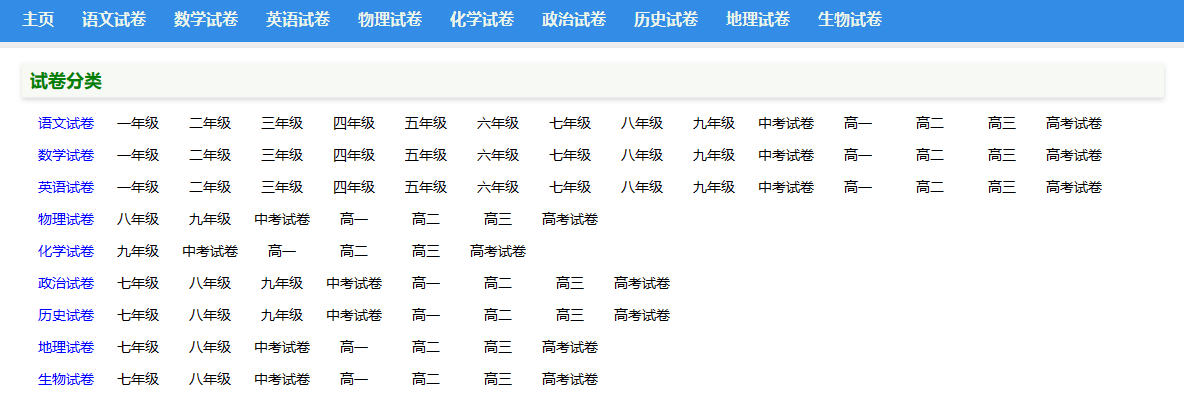This screenshot has width=1184, height=397.
Task: Select 高考试卷 in the 语文试卷 row
Action: click(1074, 124)
